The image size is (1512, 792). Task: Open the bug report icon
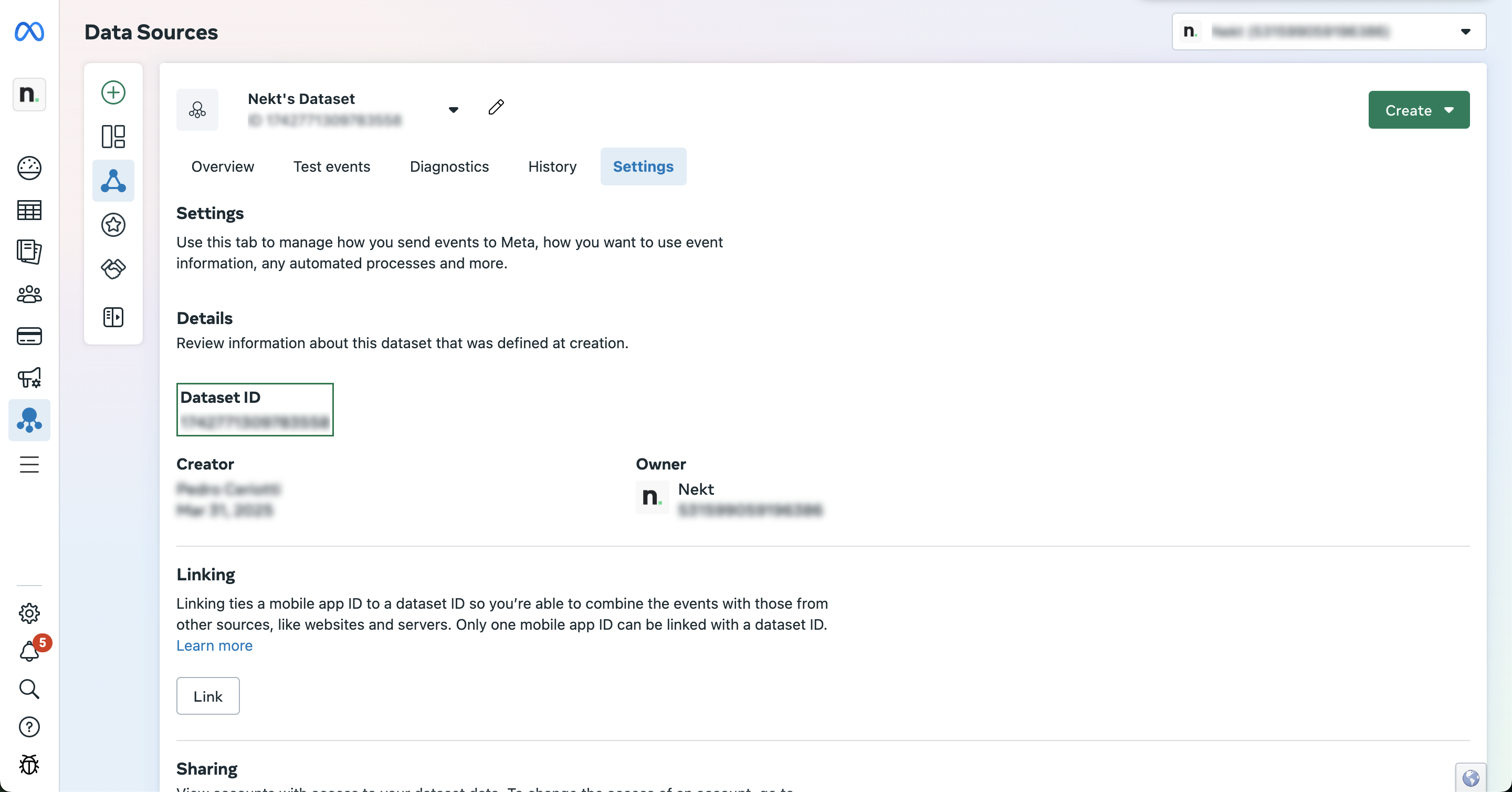(x=29, y=764)
